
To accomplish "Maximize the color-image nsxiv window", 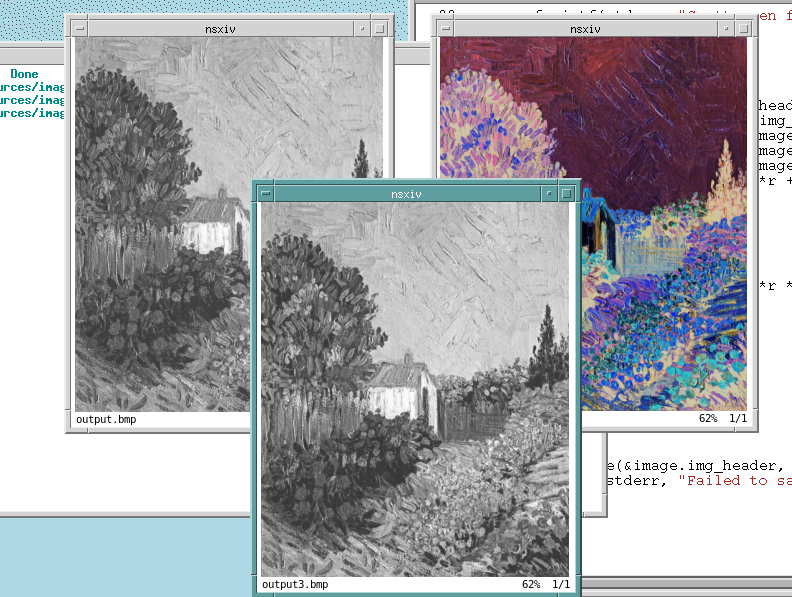I will pyautogui.click(x=744, y=29).
